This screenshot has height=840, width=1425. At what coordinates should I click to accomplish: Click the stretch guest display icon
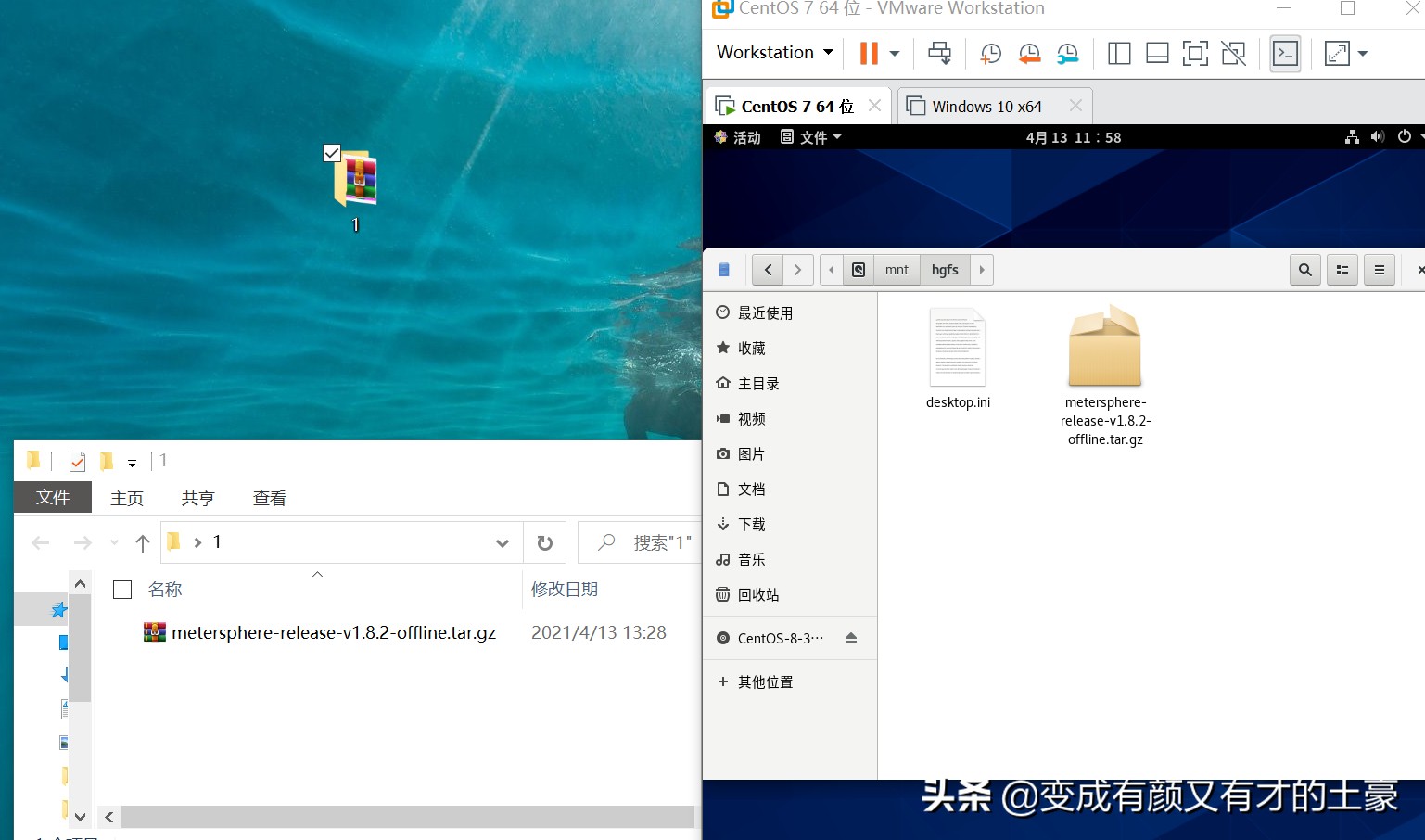(x=1337, y=54)
